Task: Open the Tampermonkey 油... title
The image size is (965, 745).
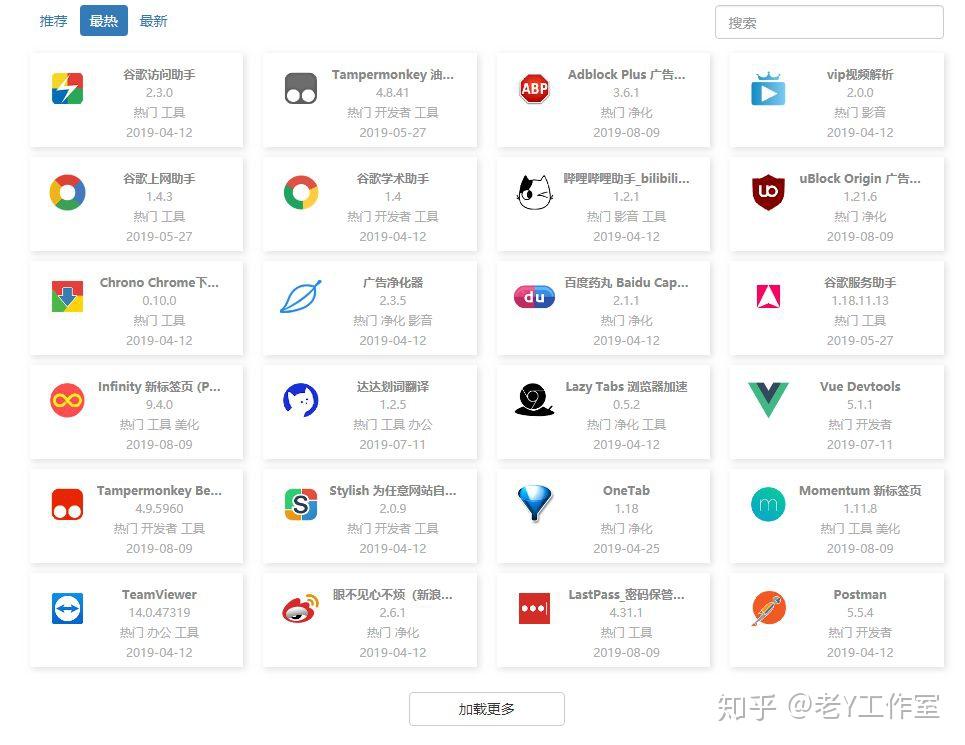Action: (393, 74)
